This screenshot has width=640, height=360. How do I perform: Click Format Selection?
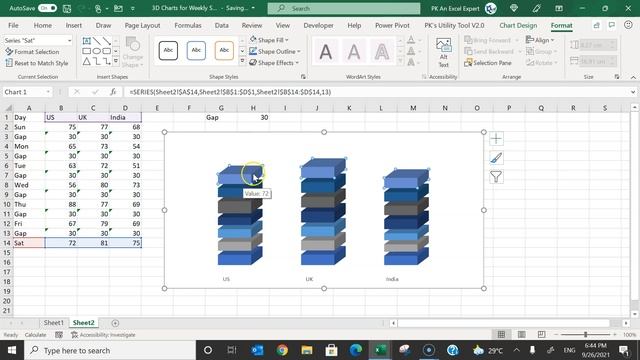pyautogui.click(x=32, y=52)
